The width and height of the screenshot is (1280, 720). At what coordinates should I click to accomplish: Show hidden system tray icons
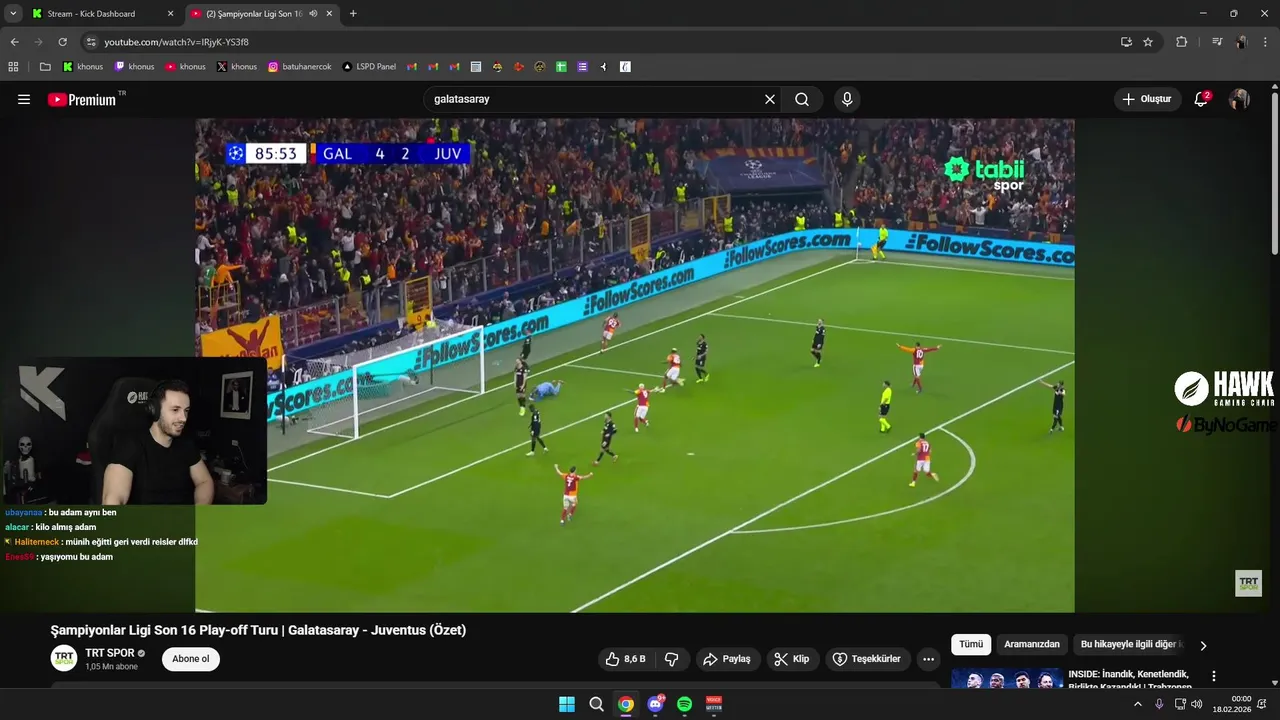(x=1137, y=704)
